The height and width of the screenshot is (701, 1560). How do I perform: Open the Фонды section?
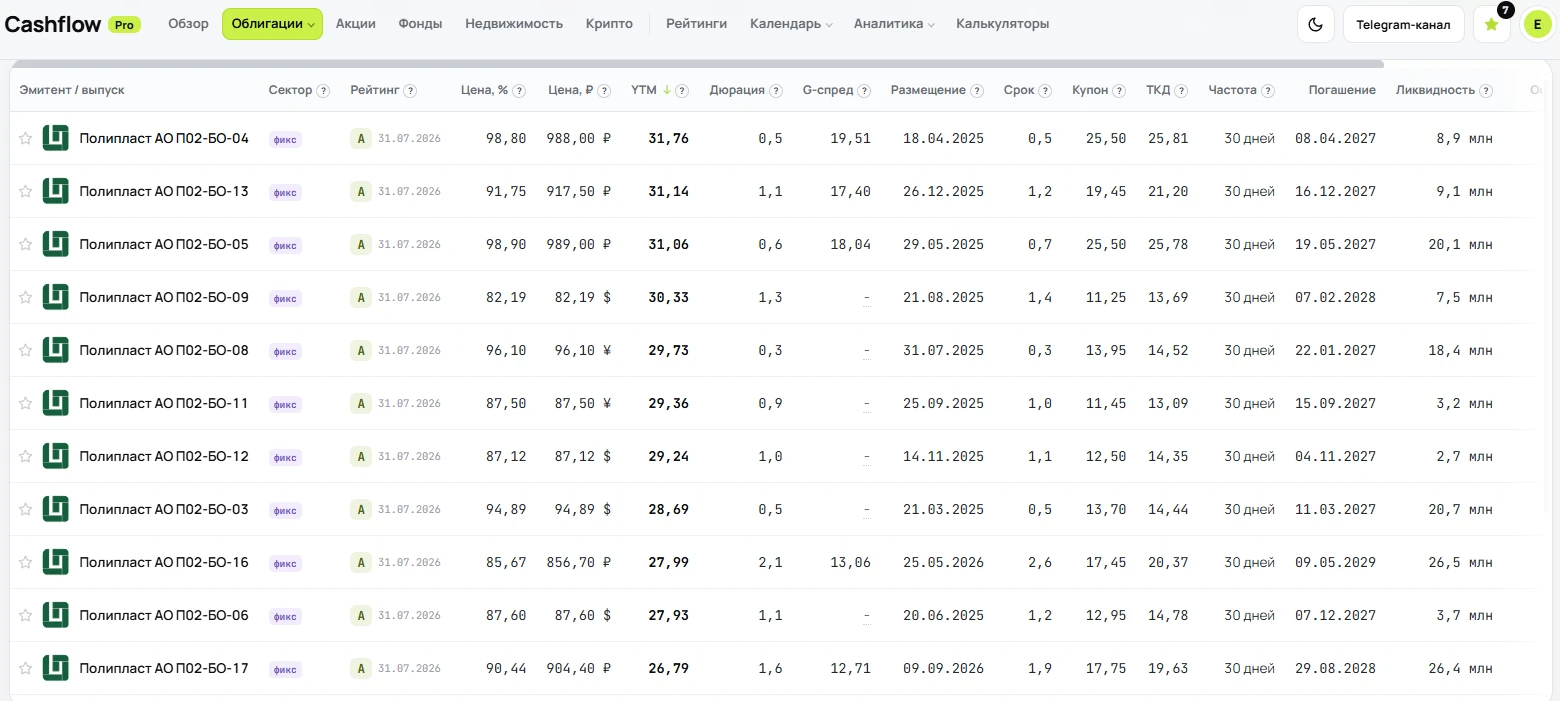420,24
